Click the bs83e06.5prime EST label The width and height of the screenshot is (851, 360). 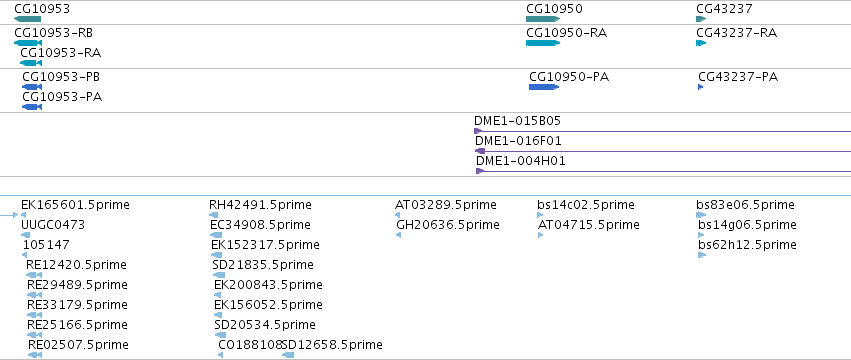(x=745, y=205)
